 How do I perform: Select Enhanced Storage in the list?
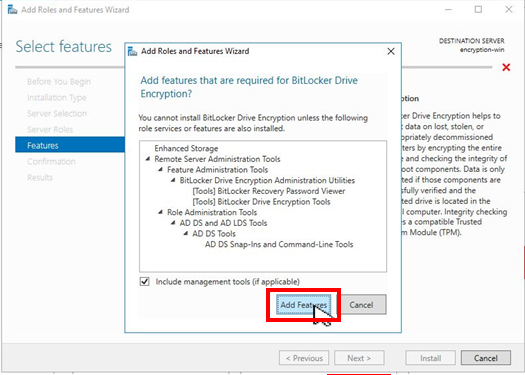pos(186,148)
